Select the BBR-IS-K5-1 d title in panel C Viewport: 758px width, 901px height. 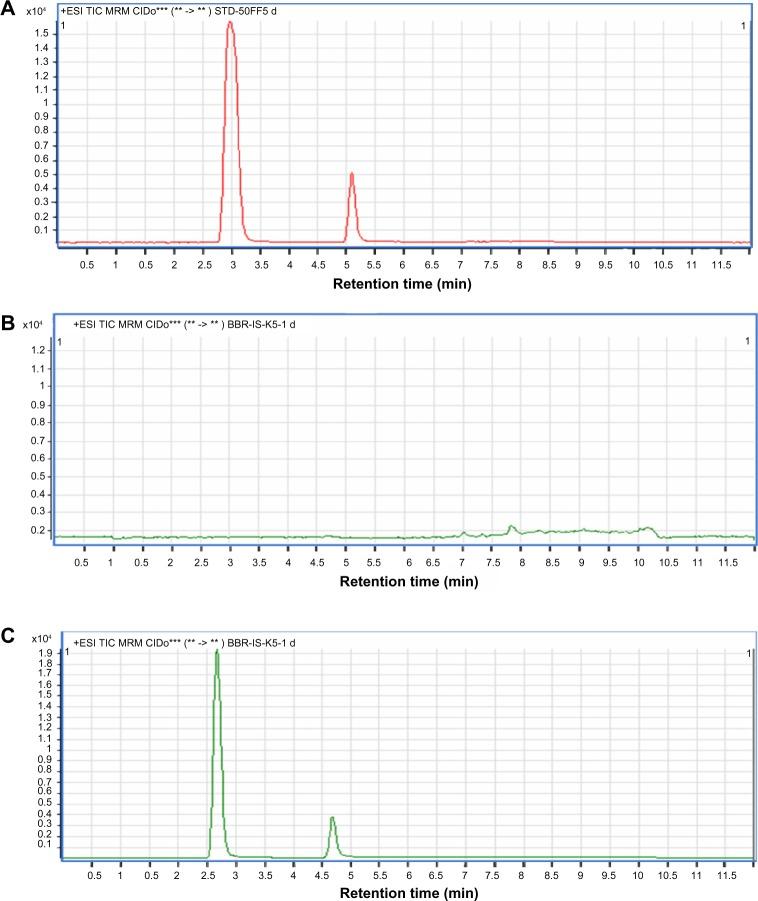[x=261, y=642]
